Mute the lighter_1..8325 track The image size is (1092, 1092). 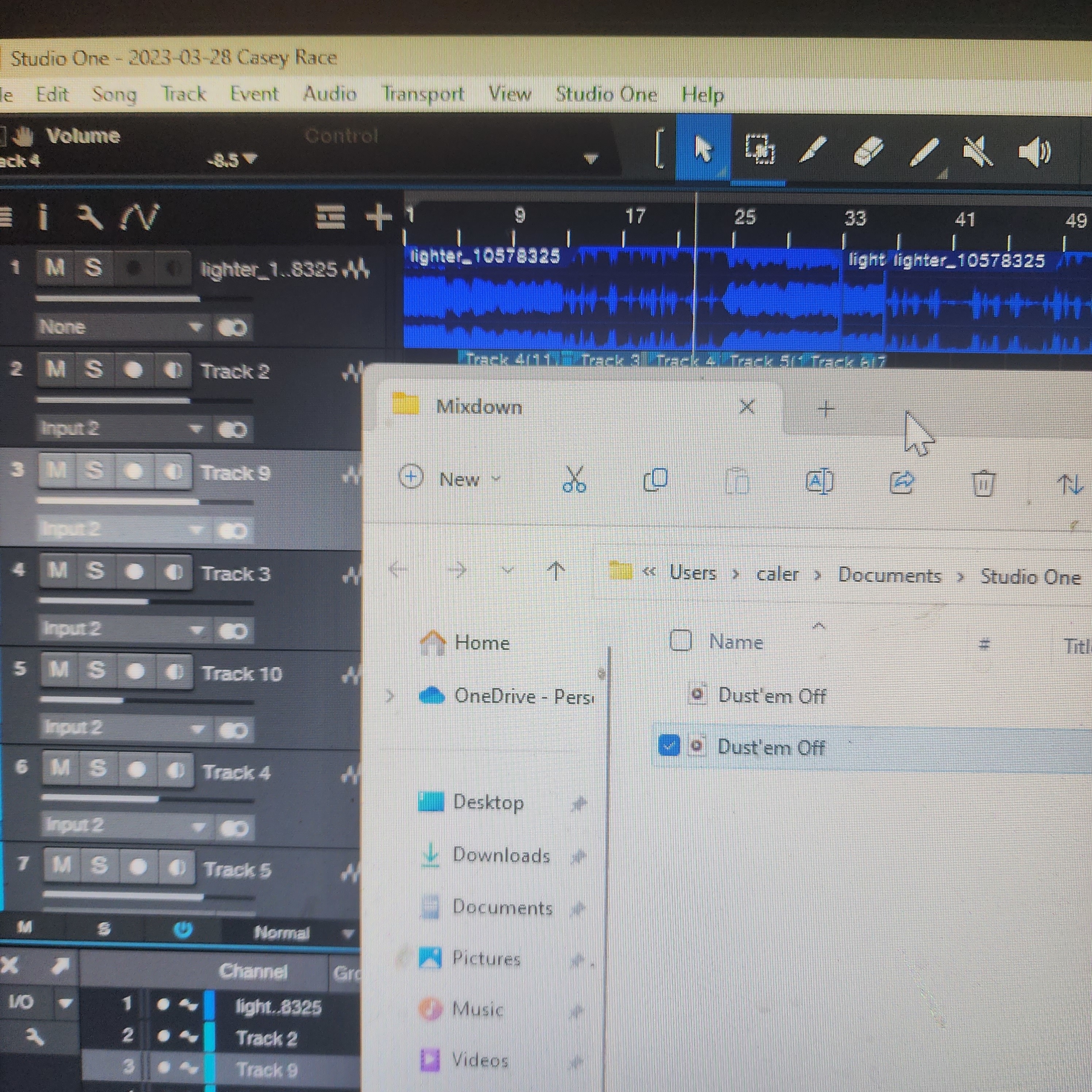point(55,268)
